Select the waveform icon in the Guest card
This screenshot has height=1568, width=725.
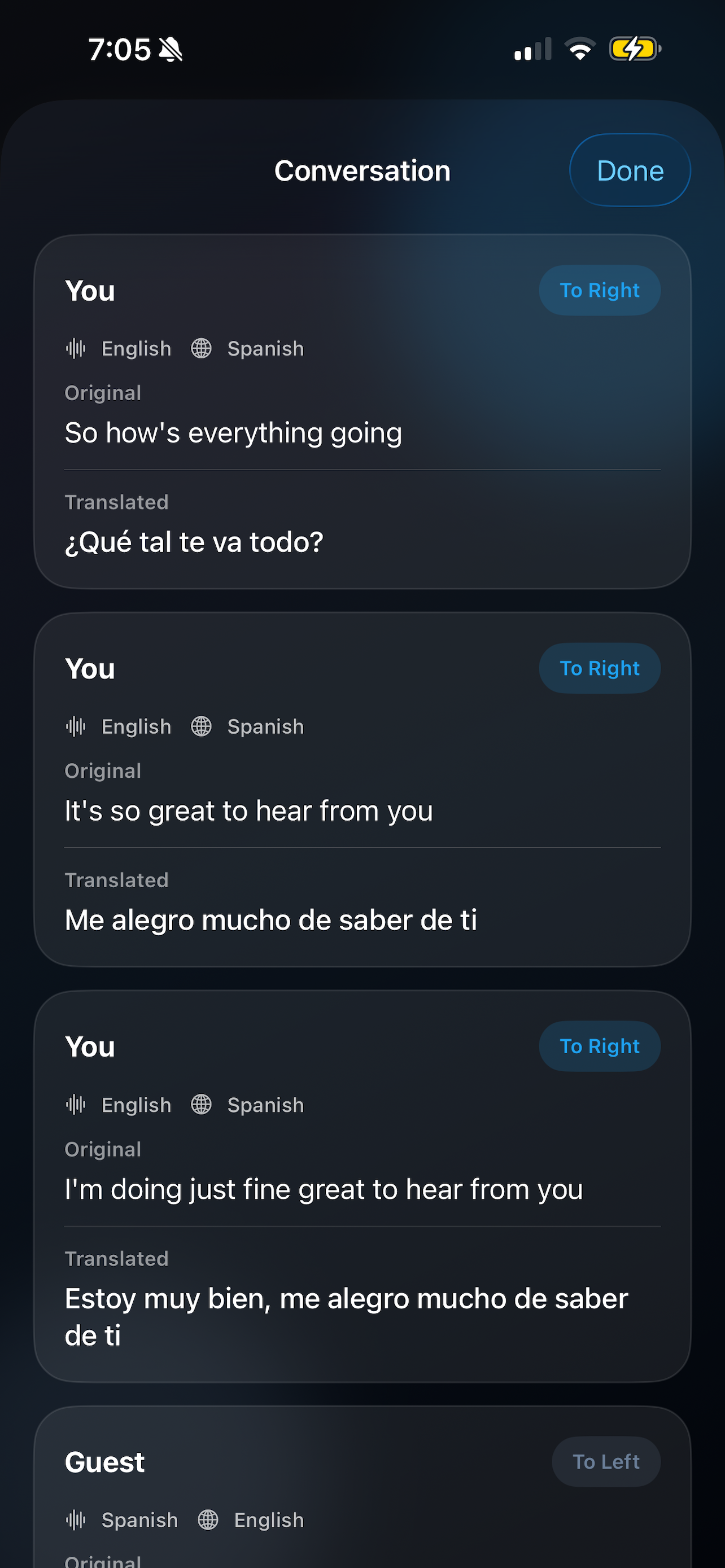tap(76, 1520)
